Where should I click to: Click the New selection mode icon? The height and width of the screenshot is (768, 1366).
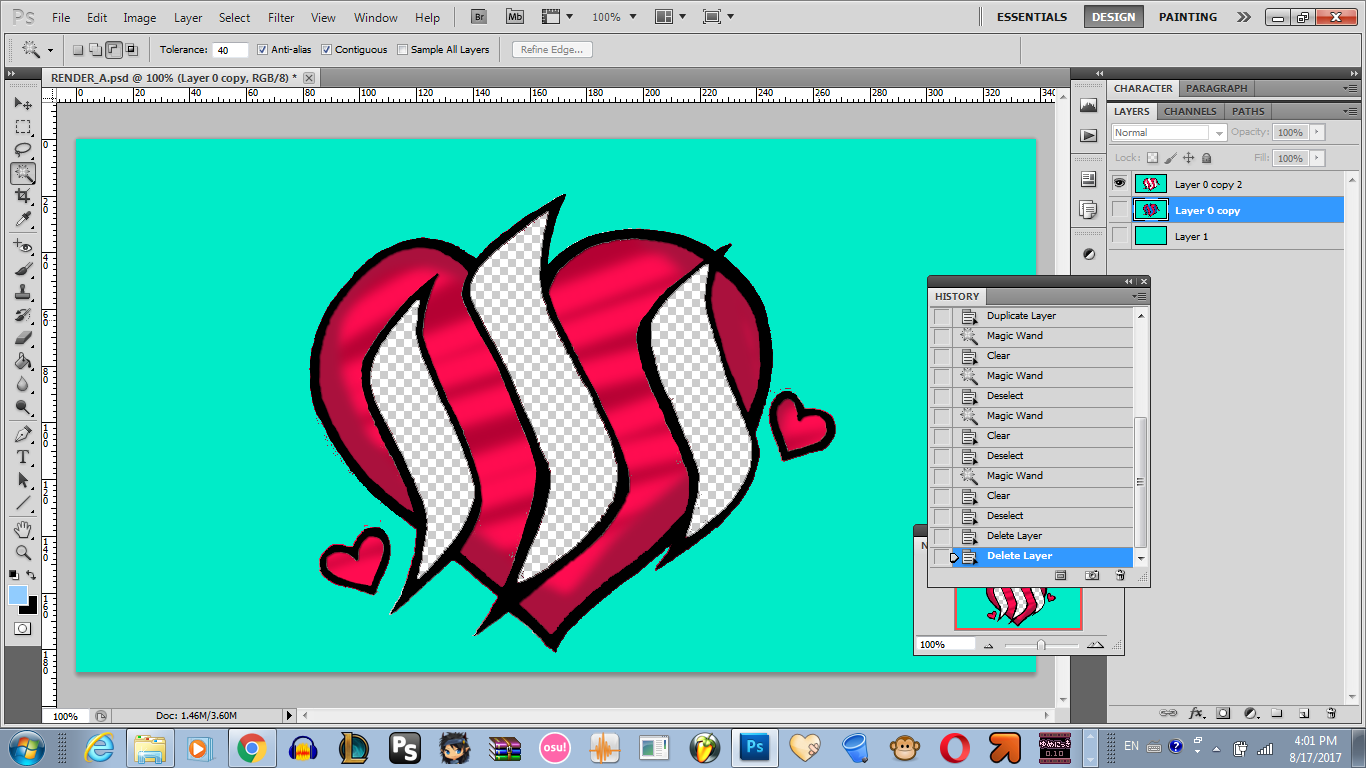pos(78,50)
